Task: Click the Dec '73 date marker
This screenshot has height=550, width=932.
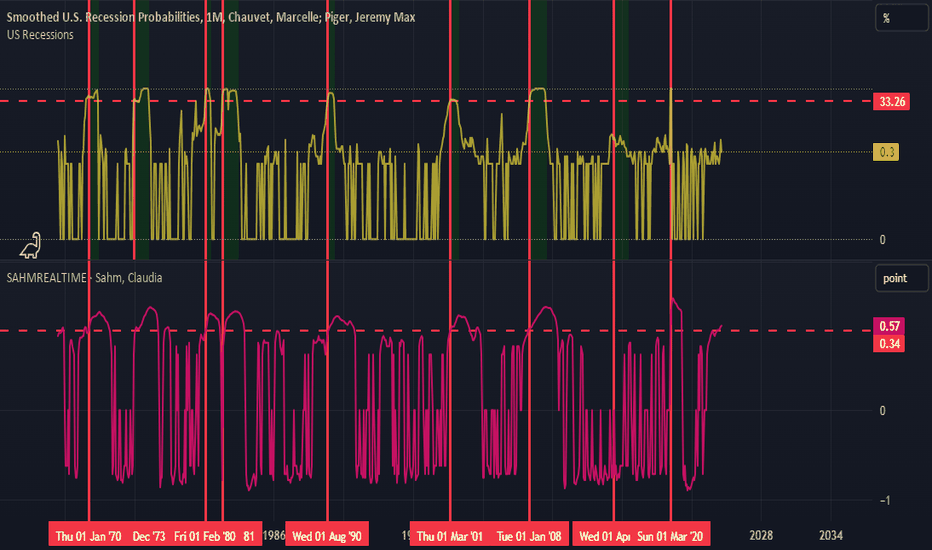Action: pos(149,536)
